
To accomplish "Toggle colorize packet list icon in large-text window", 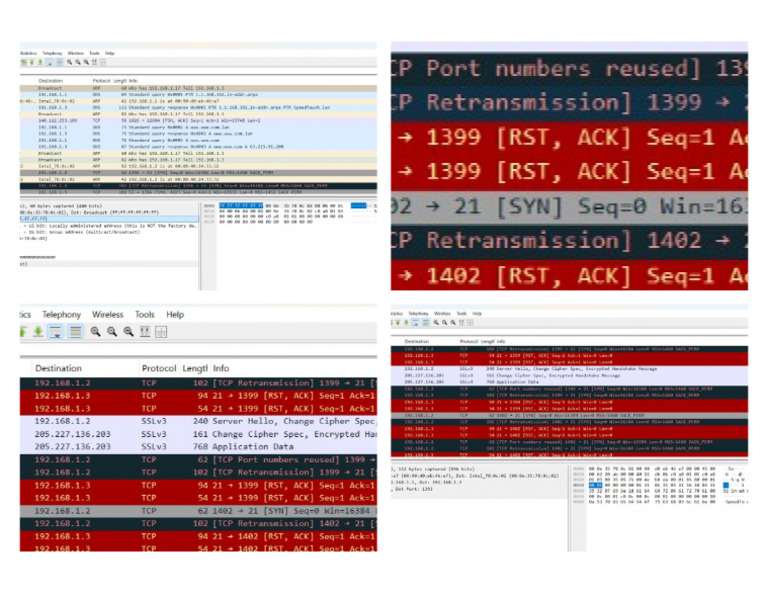I will click(75, 332).
